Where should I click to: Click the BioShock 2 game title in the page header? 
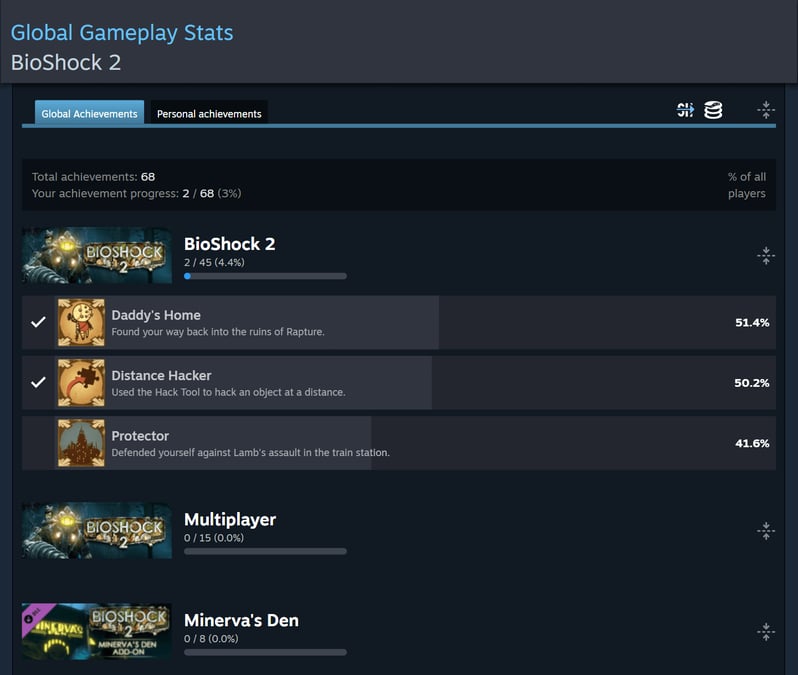click(x=66, y=63)
